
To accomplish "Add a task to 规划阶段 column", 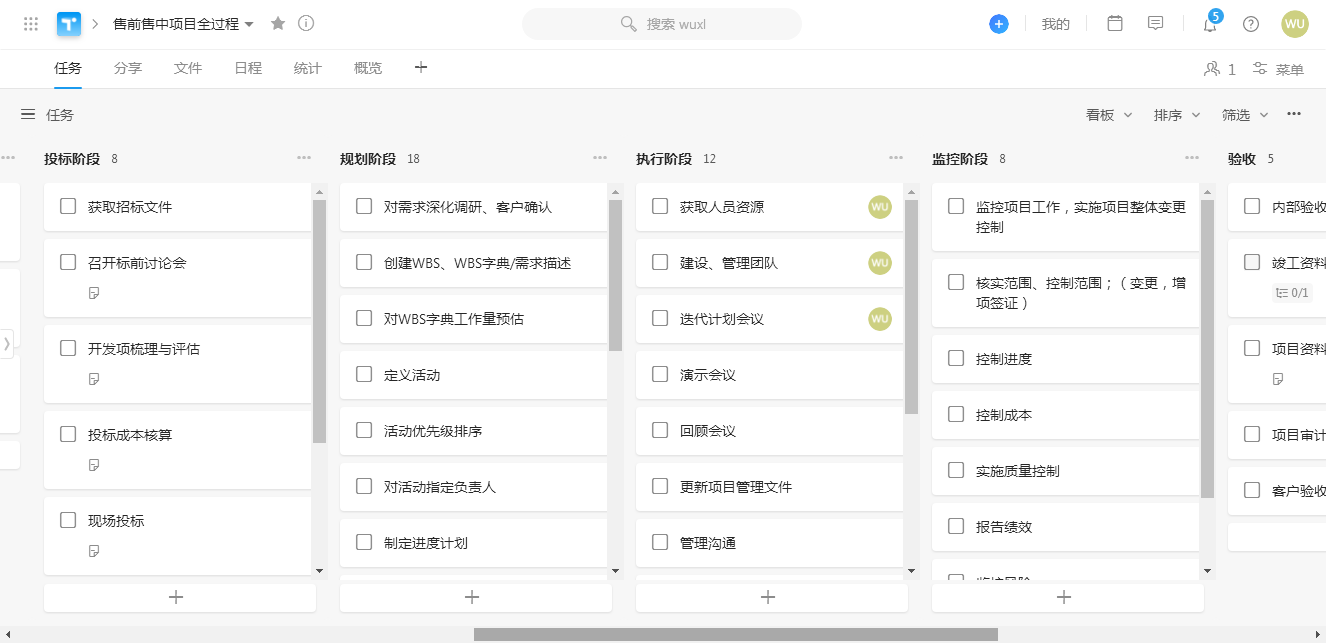I will (x=476, y=597).
